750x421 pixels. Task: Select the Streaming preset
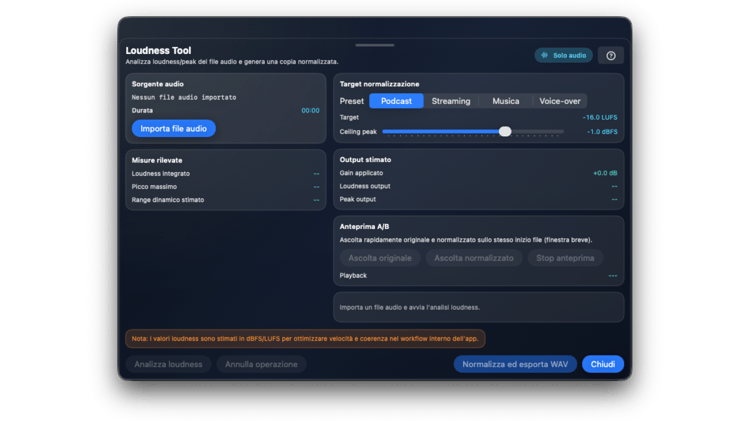pyautogui.click(x=451, y=101)
